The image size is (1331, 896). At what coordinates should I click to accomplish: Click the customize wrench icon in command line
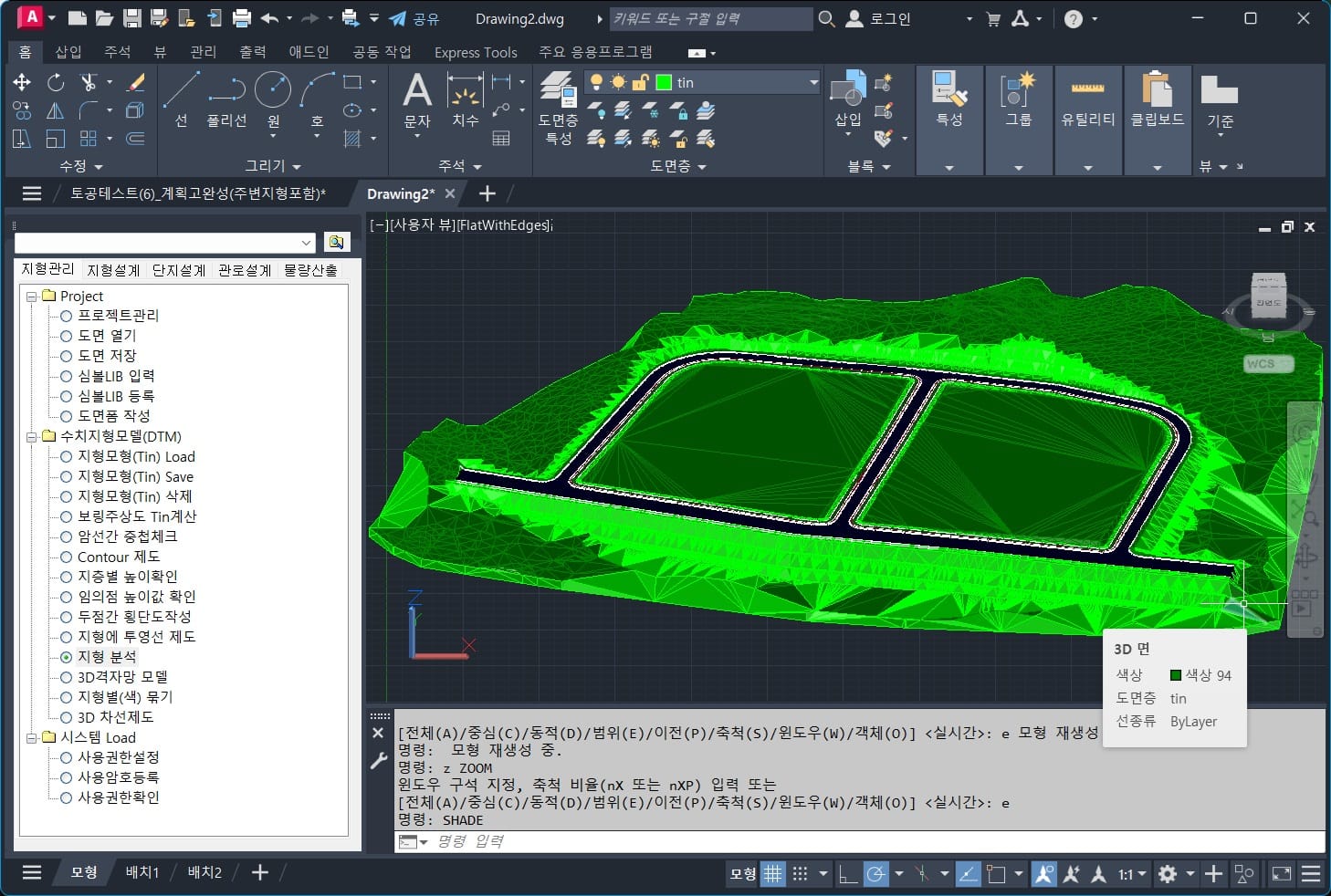379,761
